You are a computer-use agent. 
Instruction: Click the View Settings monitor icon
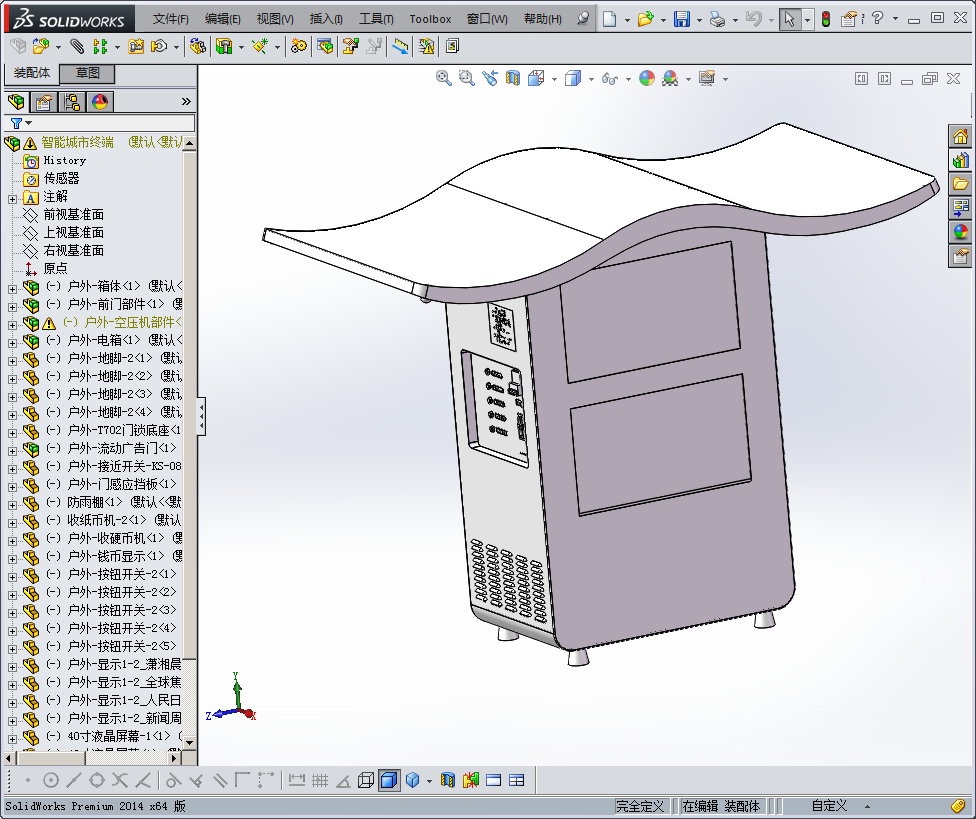point(707,78)
